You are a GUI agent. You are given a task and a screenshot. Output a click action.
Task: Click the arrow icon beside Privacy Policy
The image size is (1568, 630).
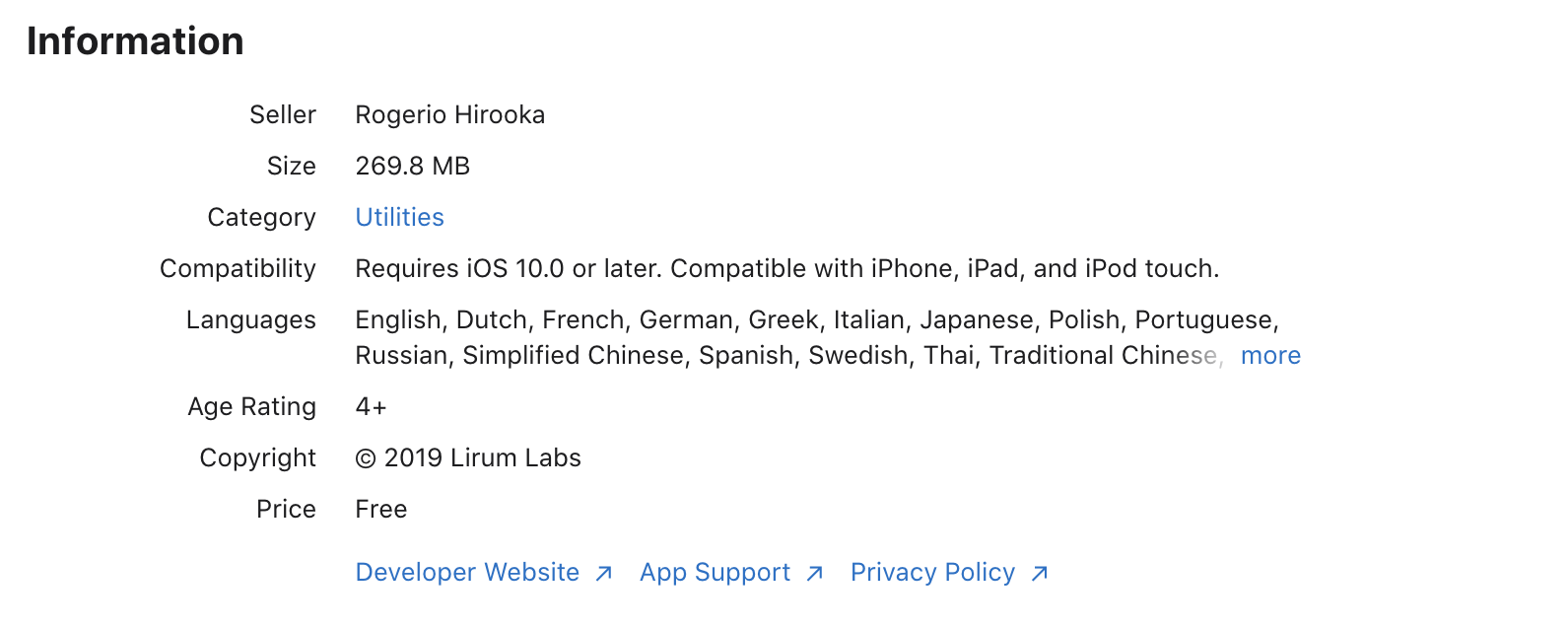click(1040, 573)
